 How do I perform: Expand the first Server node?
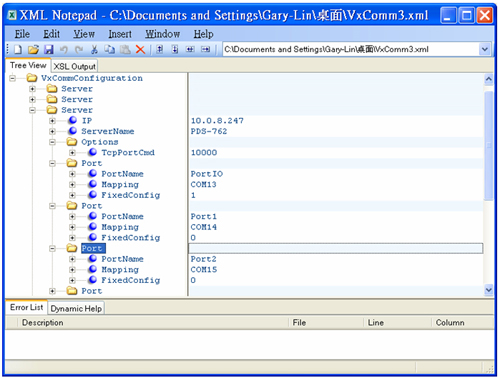click(32, 89)
